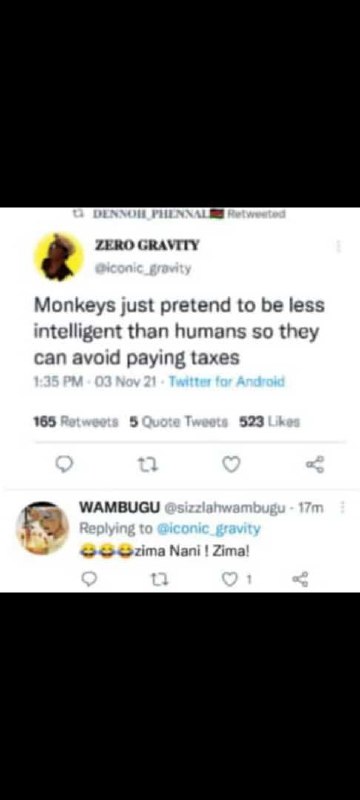The image size is (360, 800).
Task: Retweet WAMBUGU's reply
Action: click(x=158, y=579)
